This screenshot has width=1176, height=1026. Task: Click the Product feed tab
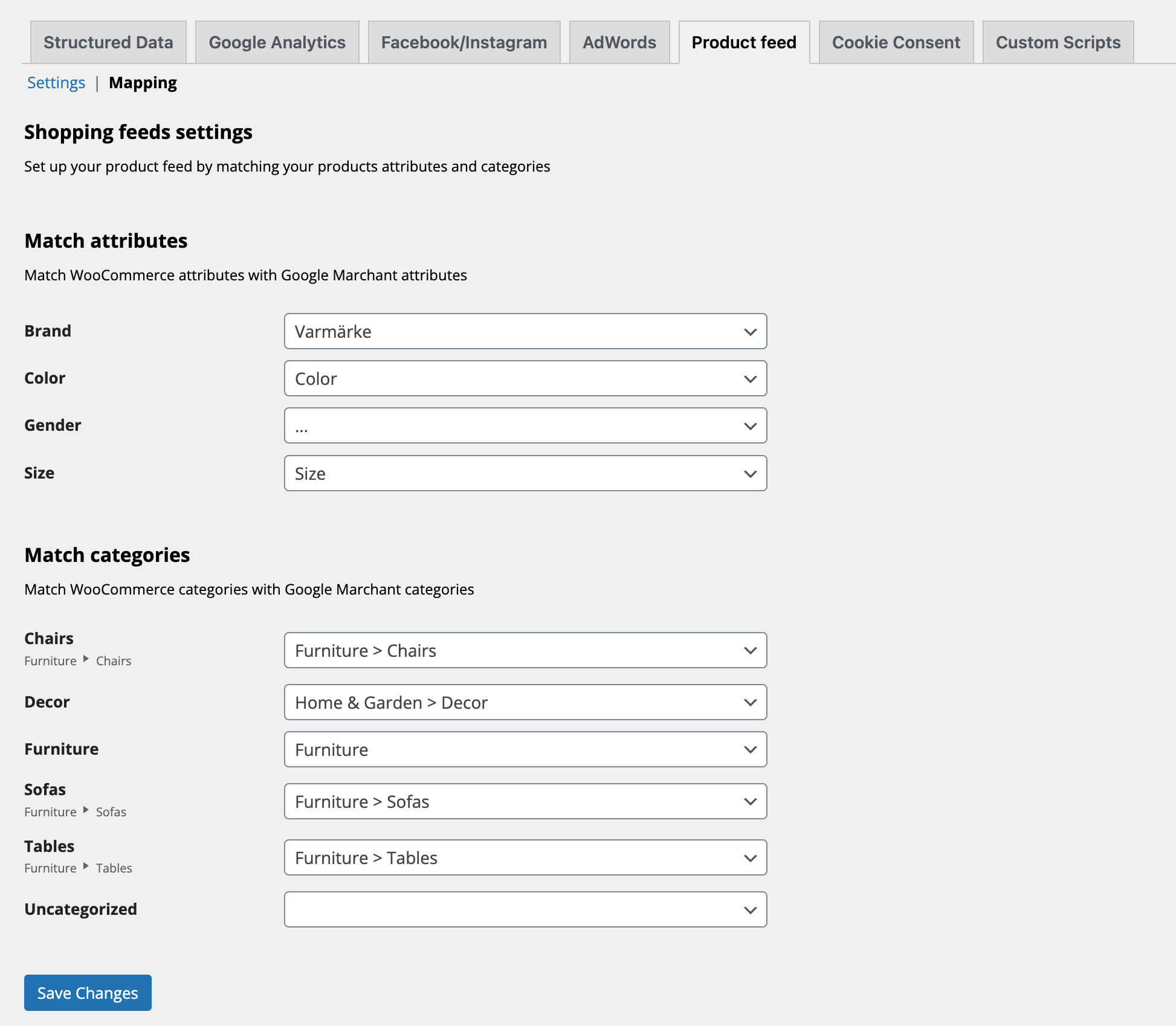coord(743,42)
